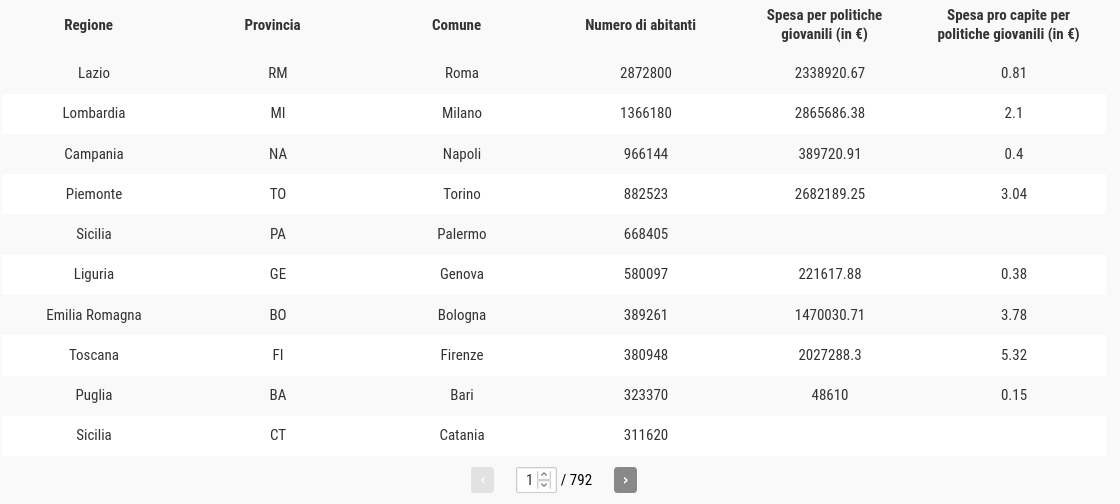The height and width of the screenshot is (504, 1120).
Task: Sort by Spesa per politiche giovanili header
Action: 824,24
